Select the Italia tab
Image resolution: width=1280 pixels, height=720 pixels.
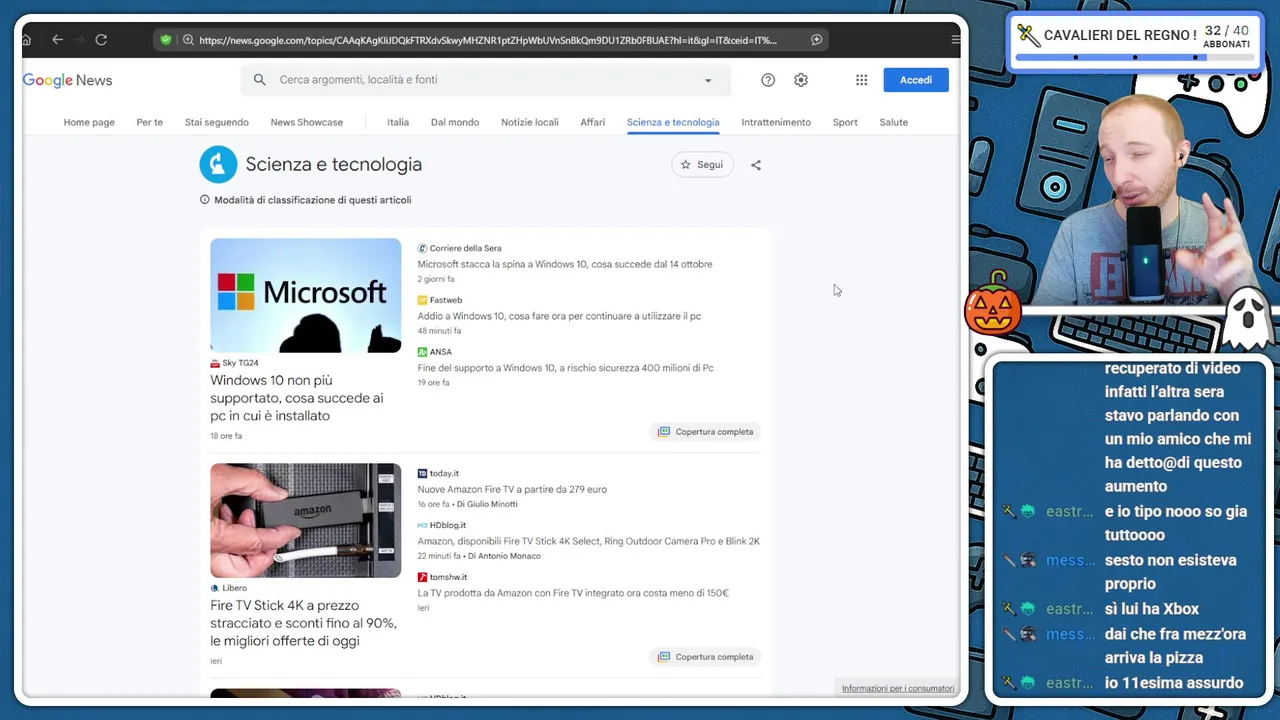pyautogui.click(x=398, y=122)
